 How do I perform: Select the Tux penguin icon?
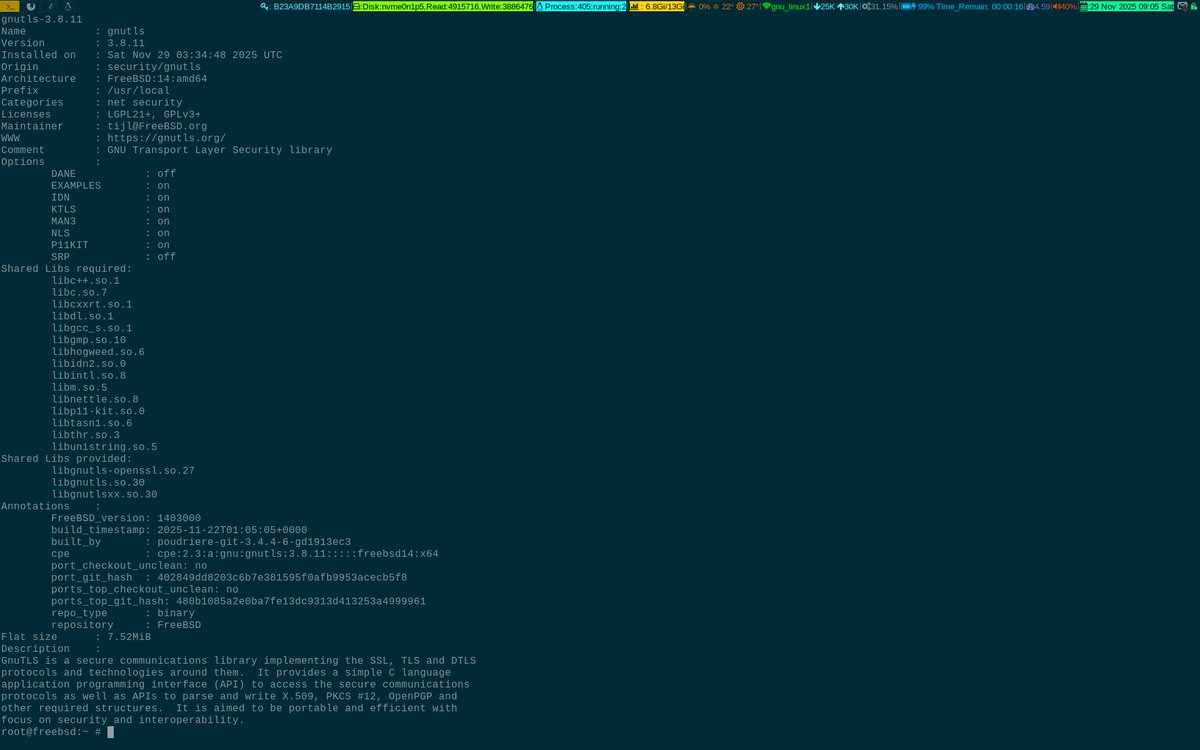pos(66,6)
